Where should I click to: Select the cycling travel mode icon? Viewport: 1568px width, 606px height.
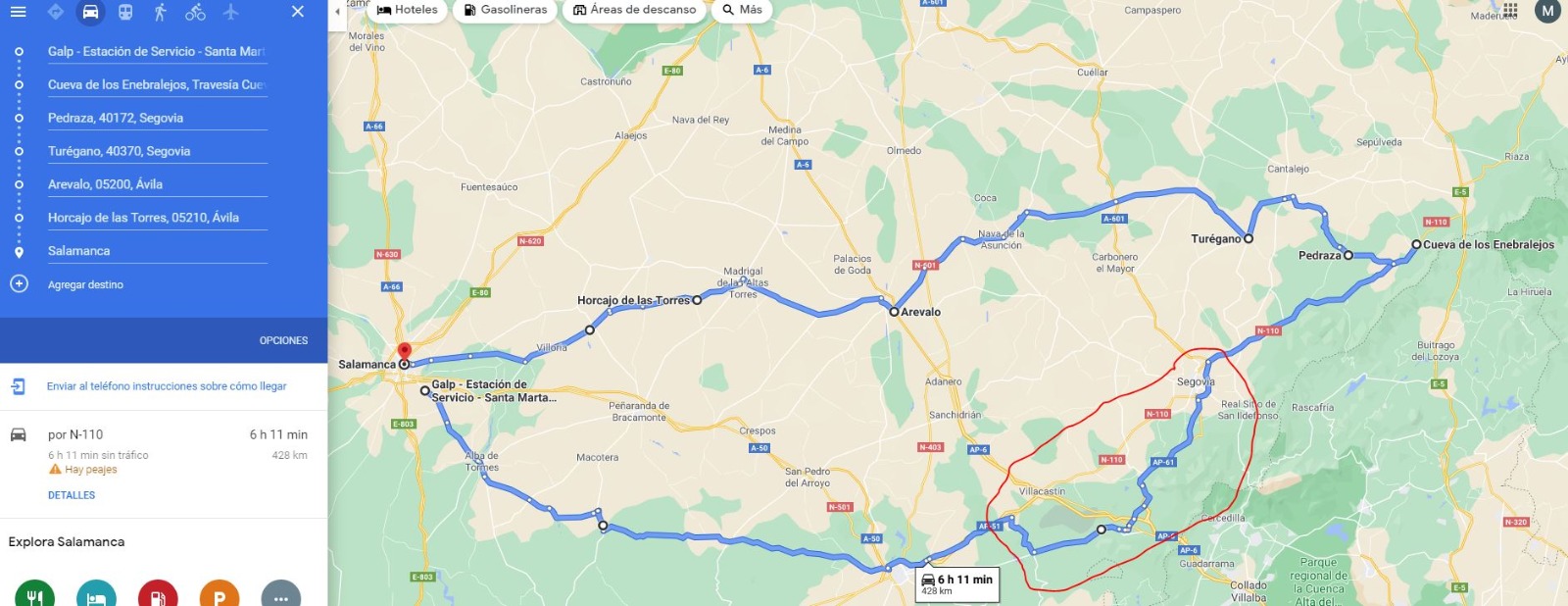point(196,12)
